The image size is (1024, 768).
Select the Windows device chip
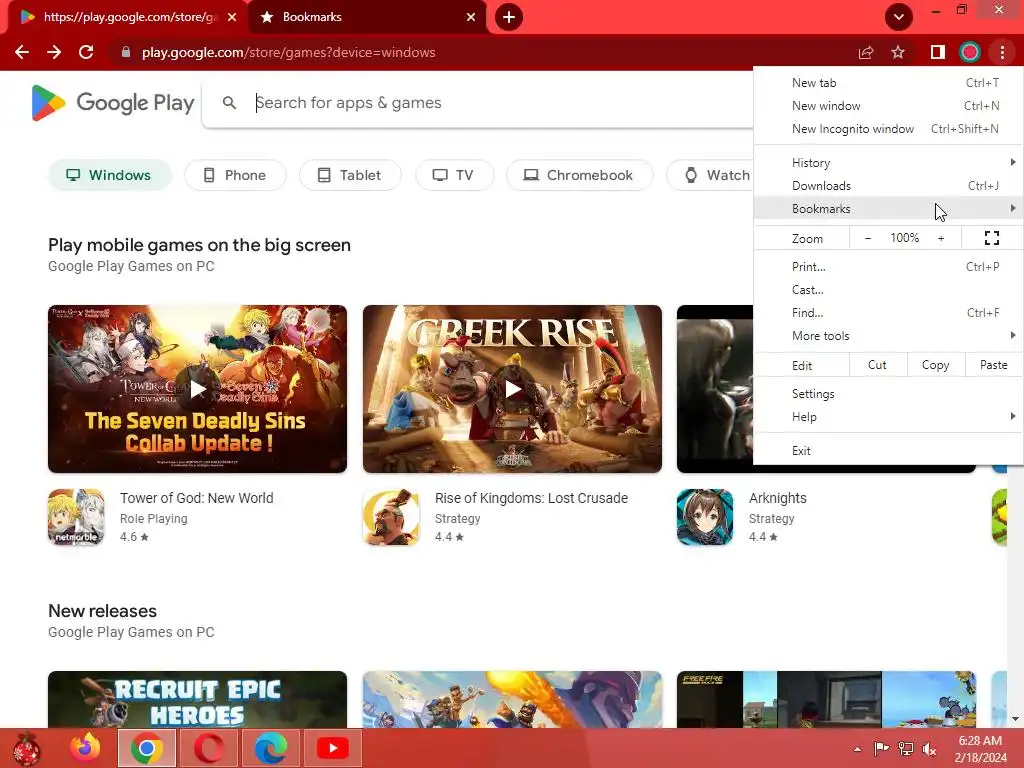(x=110, y=175)
